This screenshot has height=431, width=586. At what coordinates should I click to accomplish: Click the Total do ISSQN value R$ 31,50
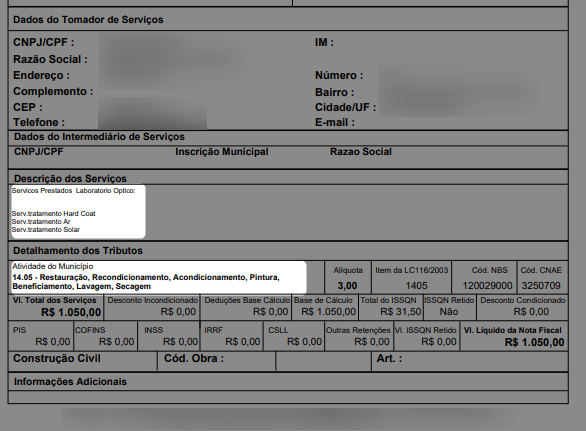click(401, 311)
